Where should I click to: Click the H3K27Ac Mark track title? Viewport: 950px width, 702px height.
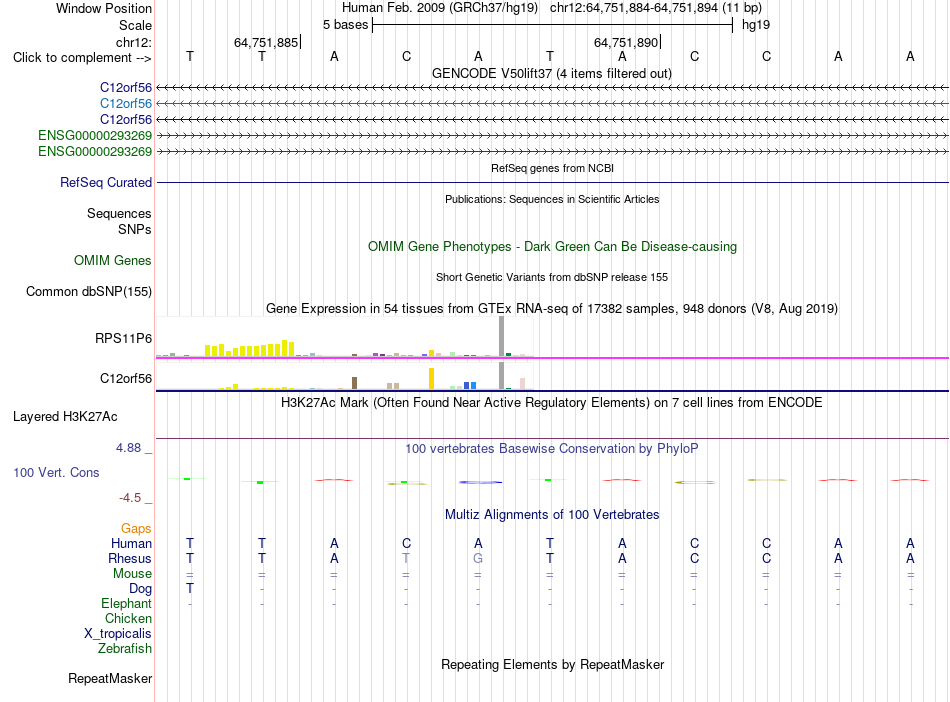551,403
